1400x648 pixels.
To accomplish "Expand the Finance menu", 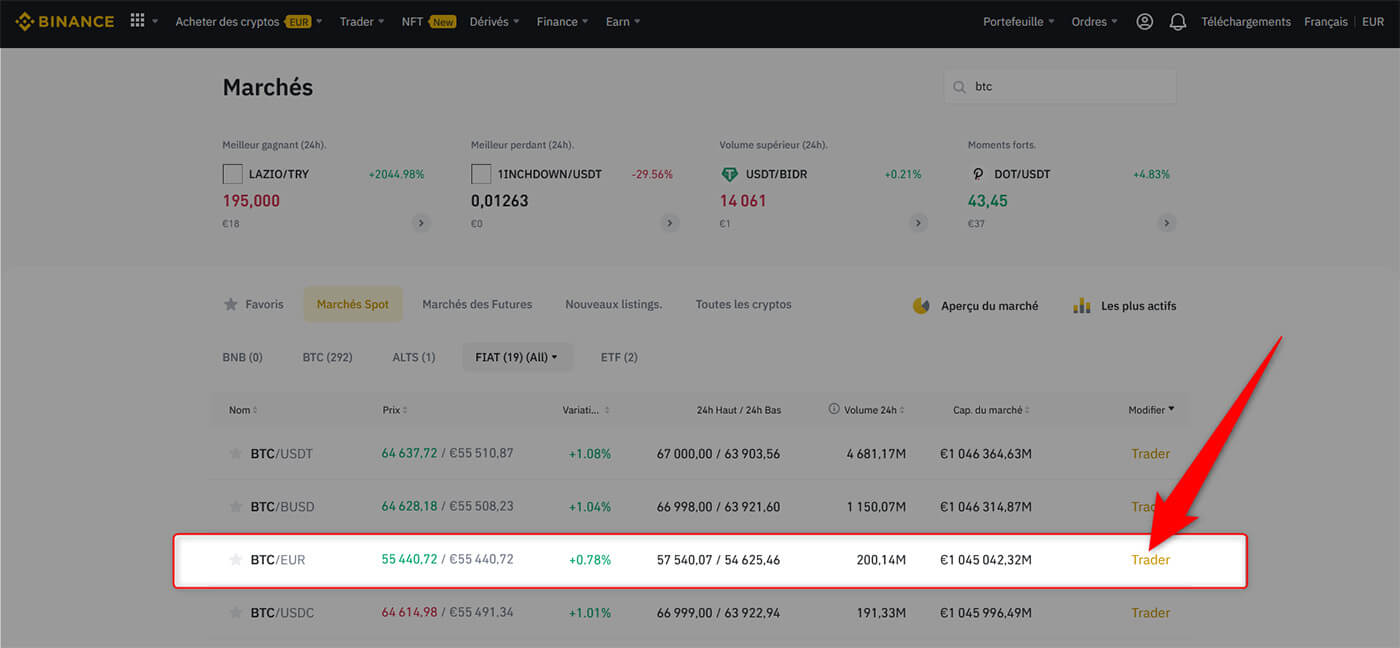I will click(562, 21).
